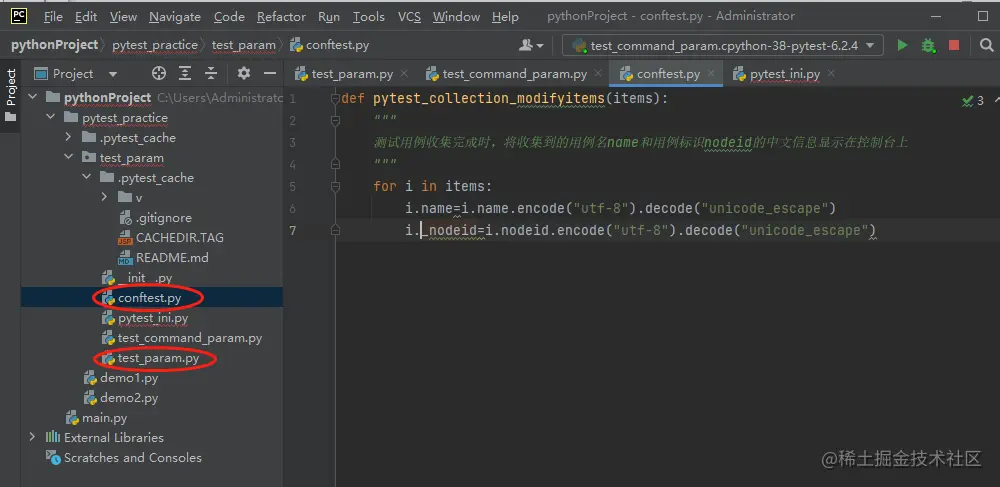Fold the for loop at line 5

pos(335,186)
